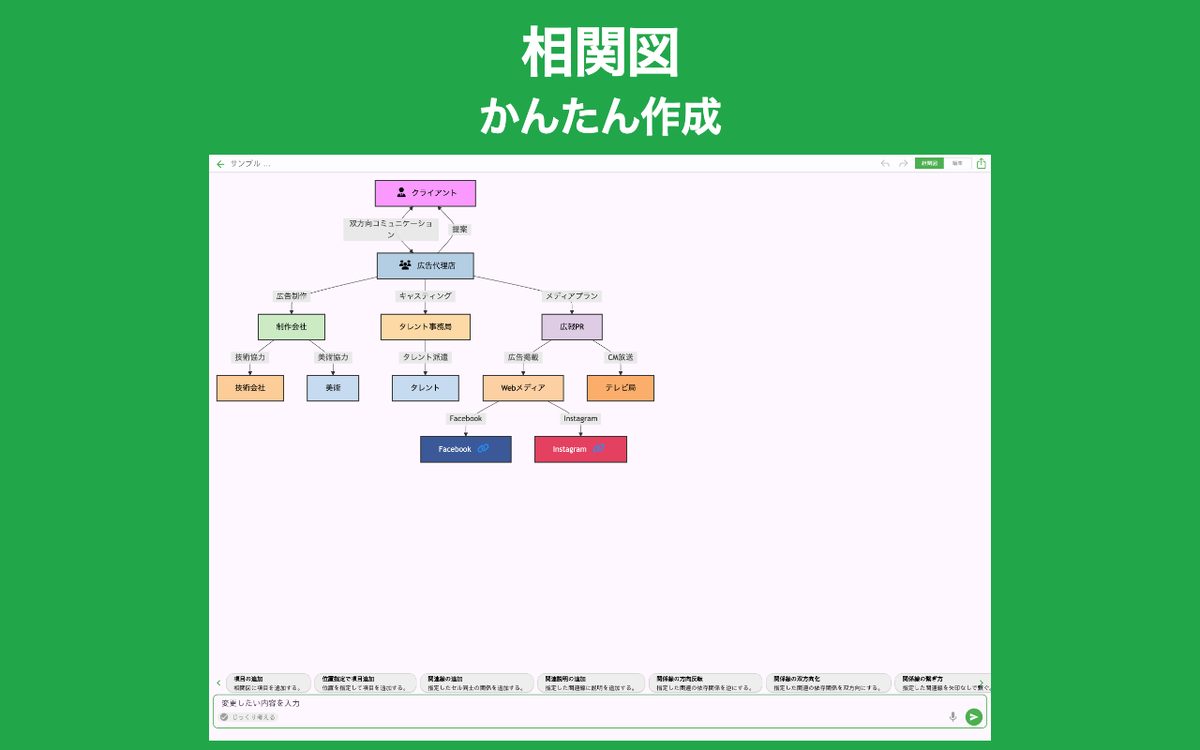Select the 広報PR node
This screenshot has height=750, width=1200.
coord(572,327)
